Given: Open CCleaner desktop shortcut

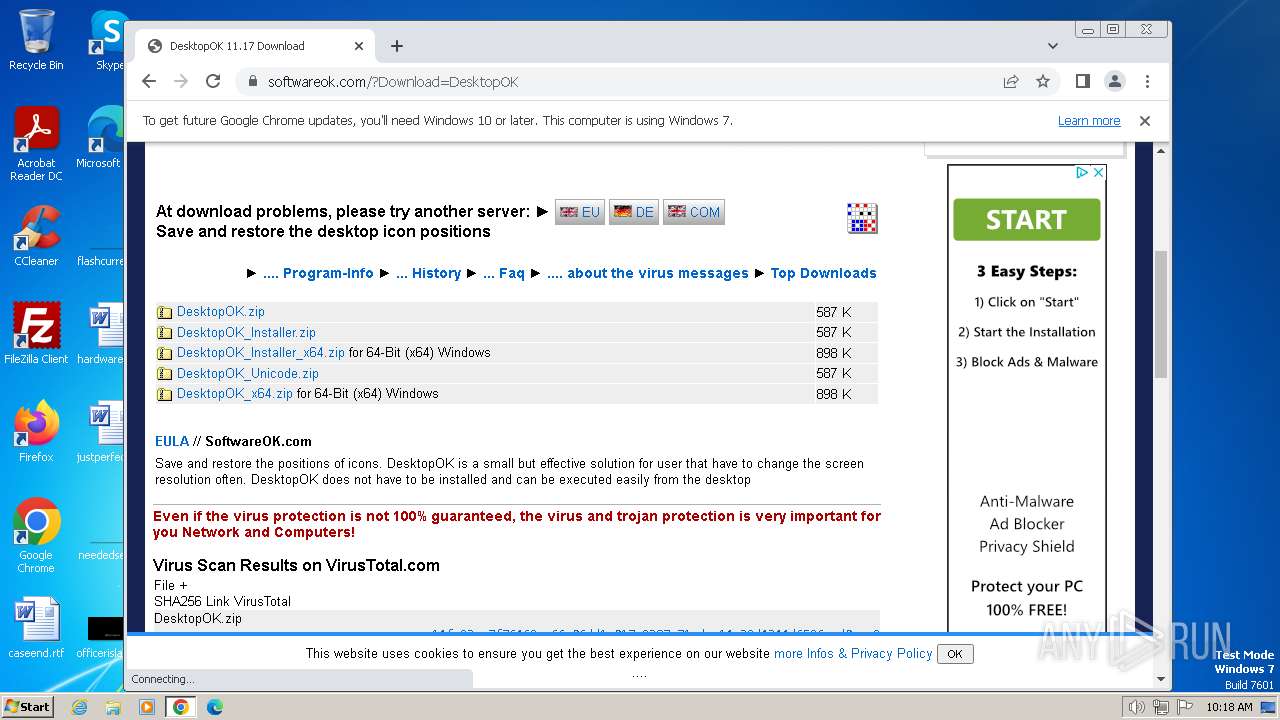Looking at the screenshot, I should click(x=36, y=236).
